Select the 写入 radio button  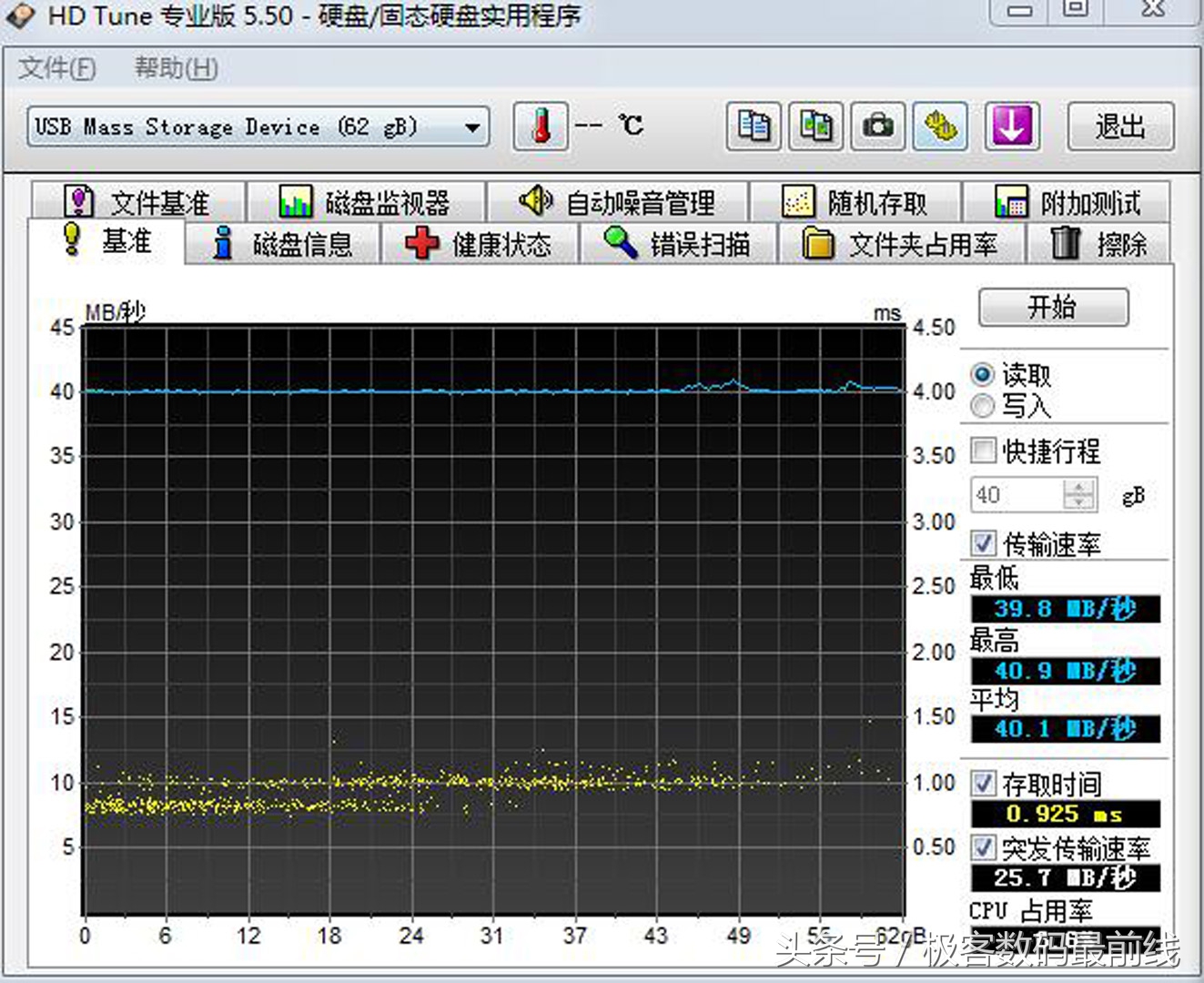[983, 407]
